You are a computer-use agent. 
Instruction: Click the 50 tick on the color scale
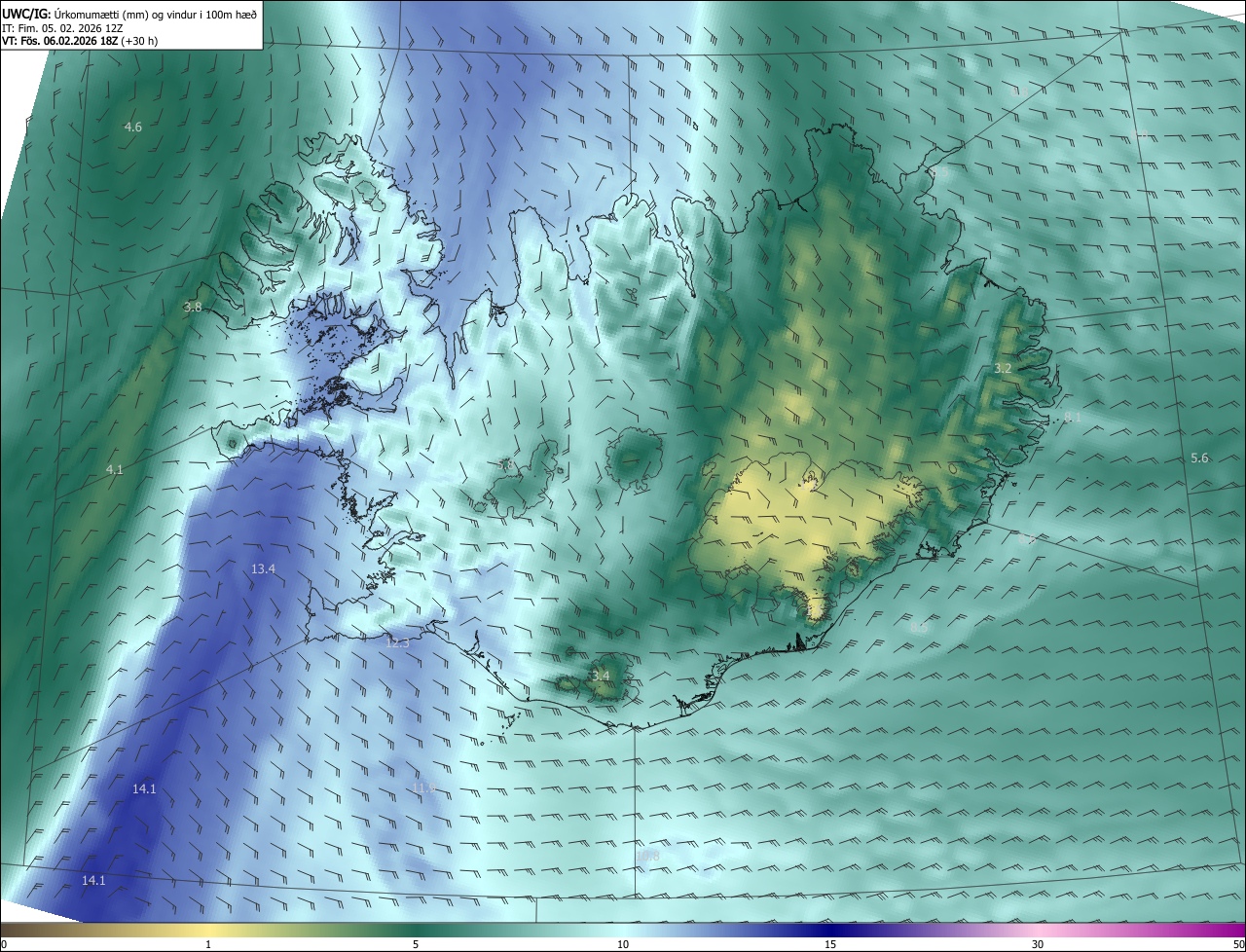pos(1238,944)
